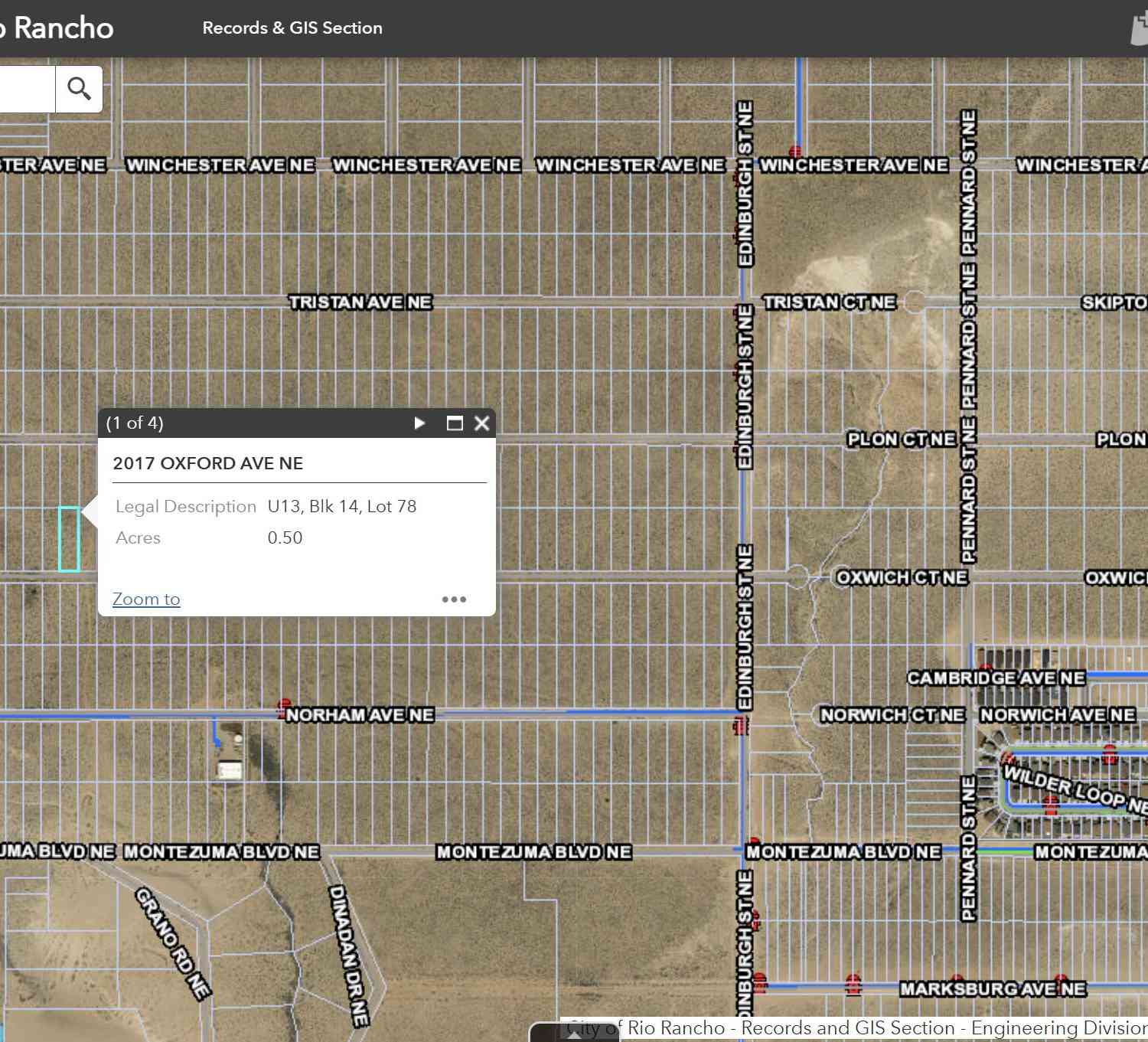Click the NORHAM AVE NE street label

[360, 715]
